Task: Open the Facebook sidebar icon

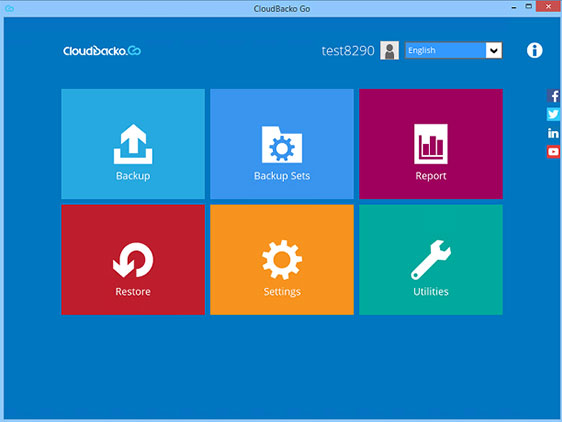Action: [553, 96]
